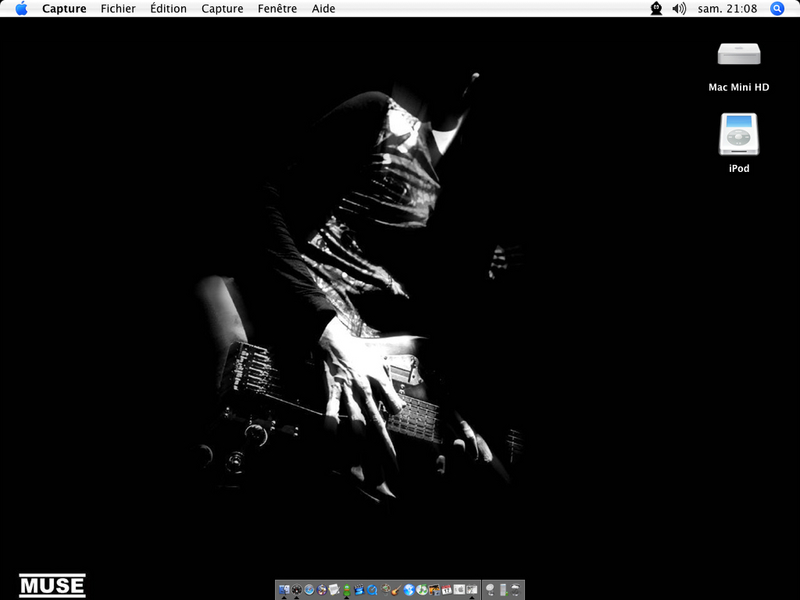Open the Fenêtre menu

(277, 9)
